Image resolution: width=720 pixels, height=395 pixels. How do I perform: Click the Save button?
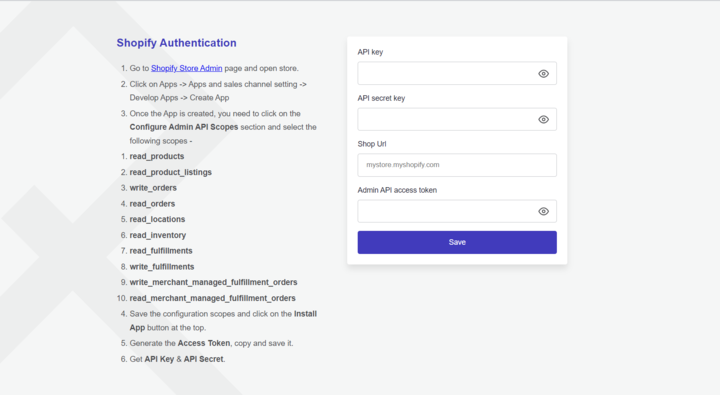point(457,242)
